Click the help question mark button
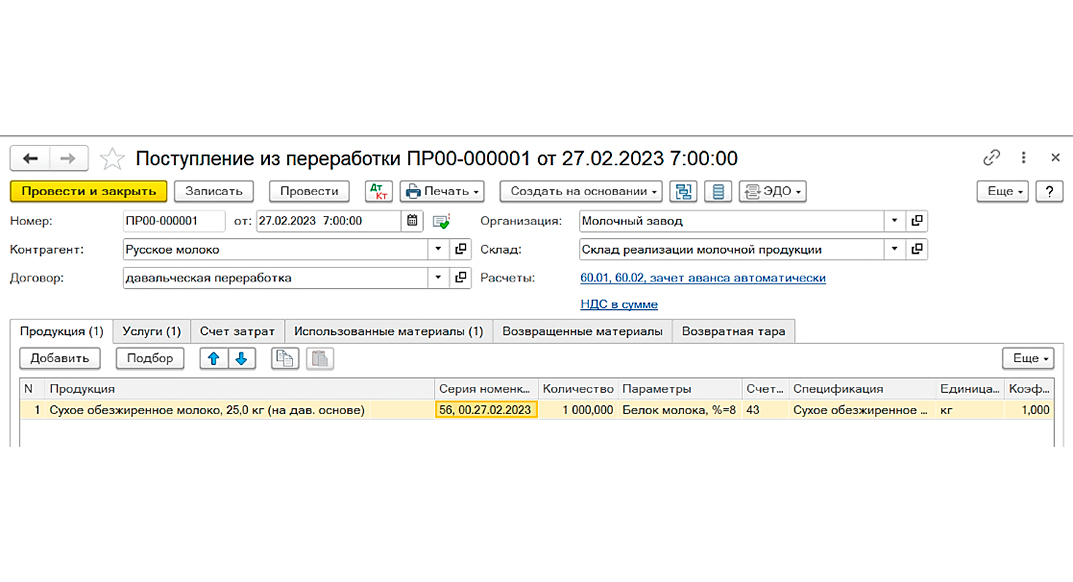 click(1049, 191)
